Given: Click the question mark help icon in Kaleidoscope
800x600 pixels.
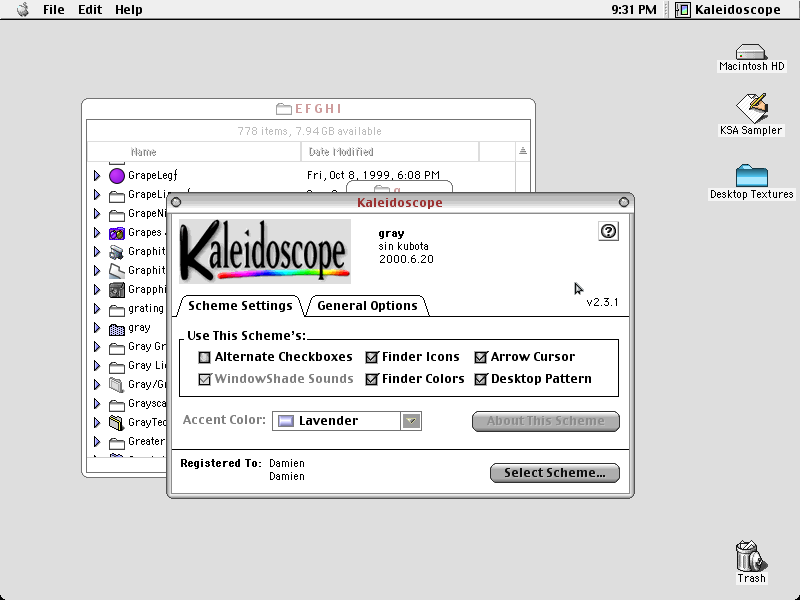Looking at the screenshot, I should [608, 231].
